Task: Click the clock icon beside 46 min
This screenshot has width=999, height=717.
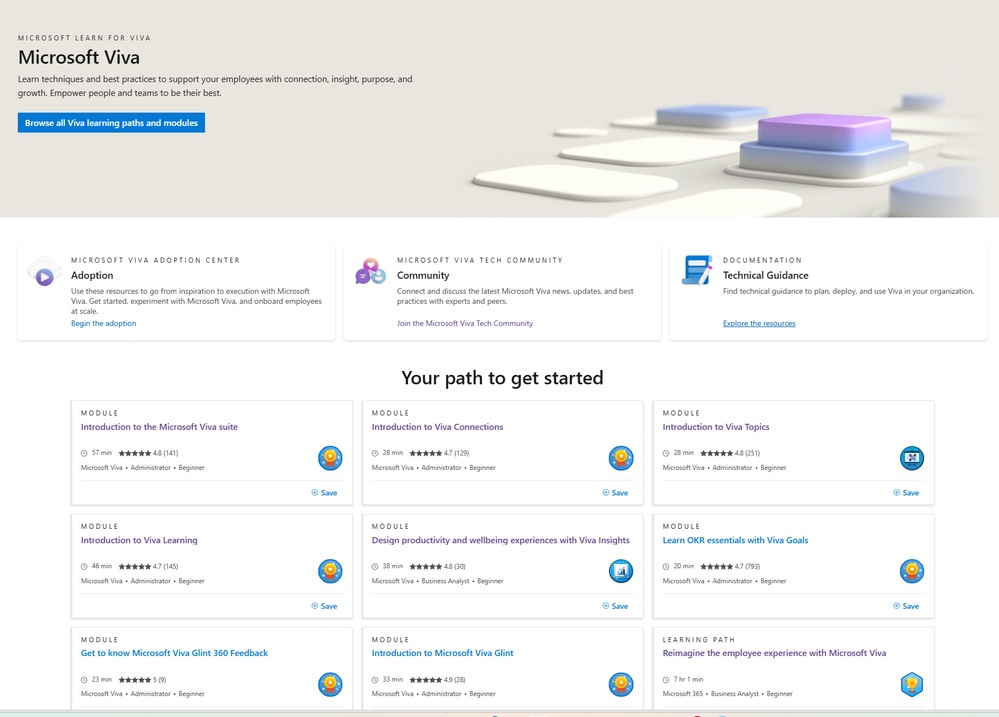Action: (84, 567)
